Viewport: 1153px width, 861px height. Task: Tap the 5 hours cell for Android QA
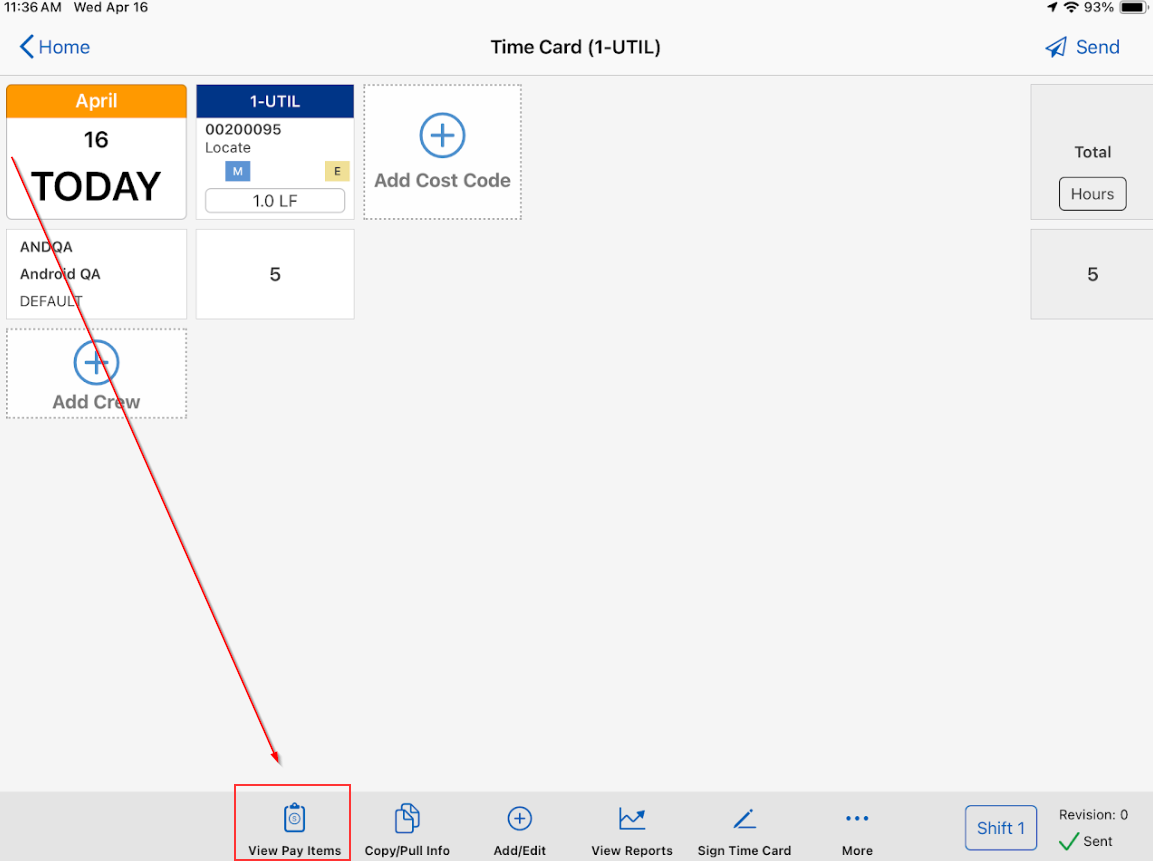click(275, 274)
